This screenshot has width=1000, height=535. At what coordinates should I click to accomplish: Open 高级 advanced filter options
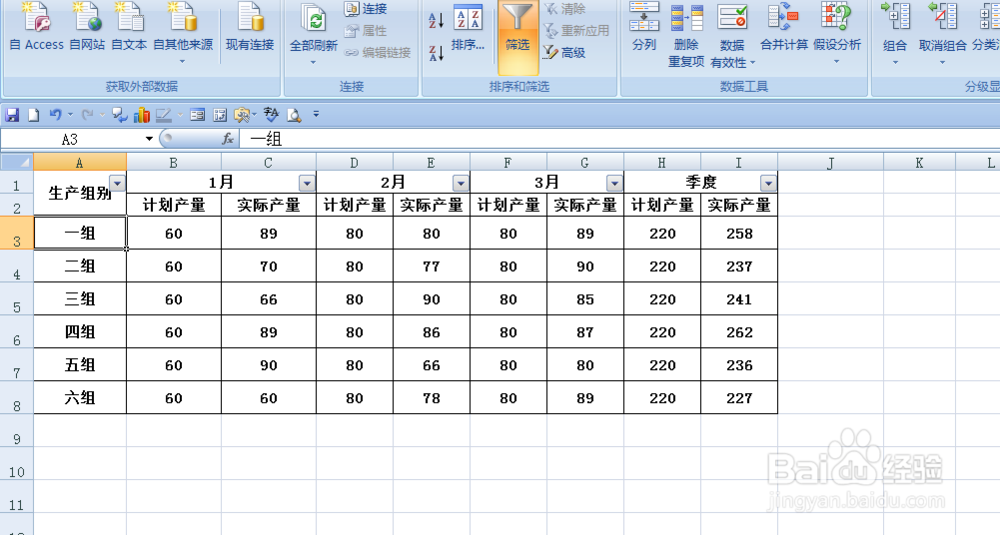click(x=564, y=53)
